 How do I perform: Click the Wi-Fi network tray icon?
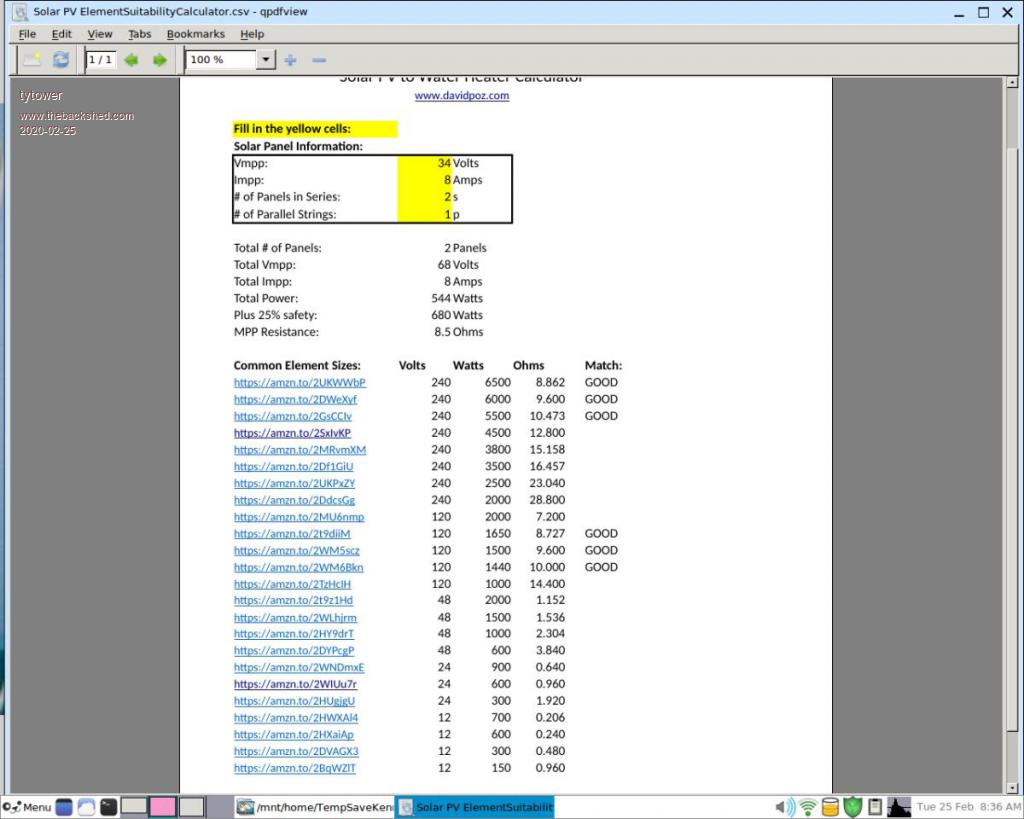(x=808, y=807)
